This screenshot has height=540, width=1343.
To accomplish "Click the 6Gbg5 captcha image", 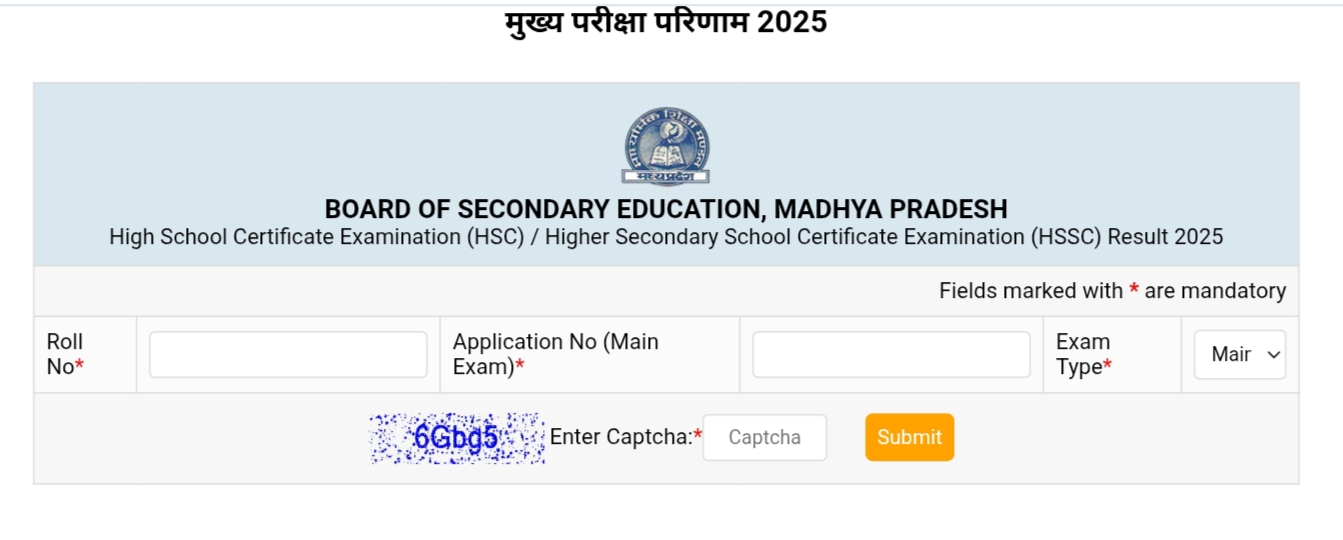I will pos(457,438).
